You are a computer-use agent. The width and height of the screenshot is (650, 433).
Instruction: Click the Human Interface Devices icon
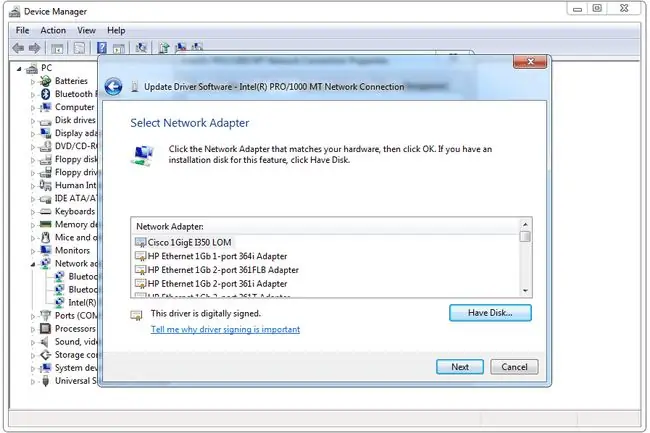pos(46,185)
